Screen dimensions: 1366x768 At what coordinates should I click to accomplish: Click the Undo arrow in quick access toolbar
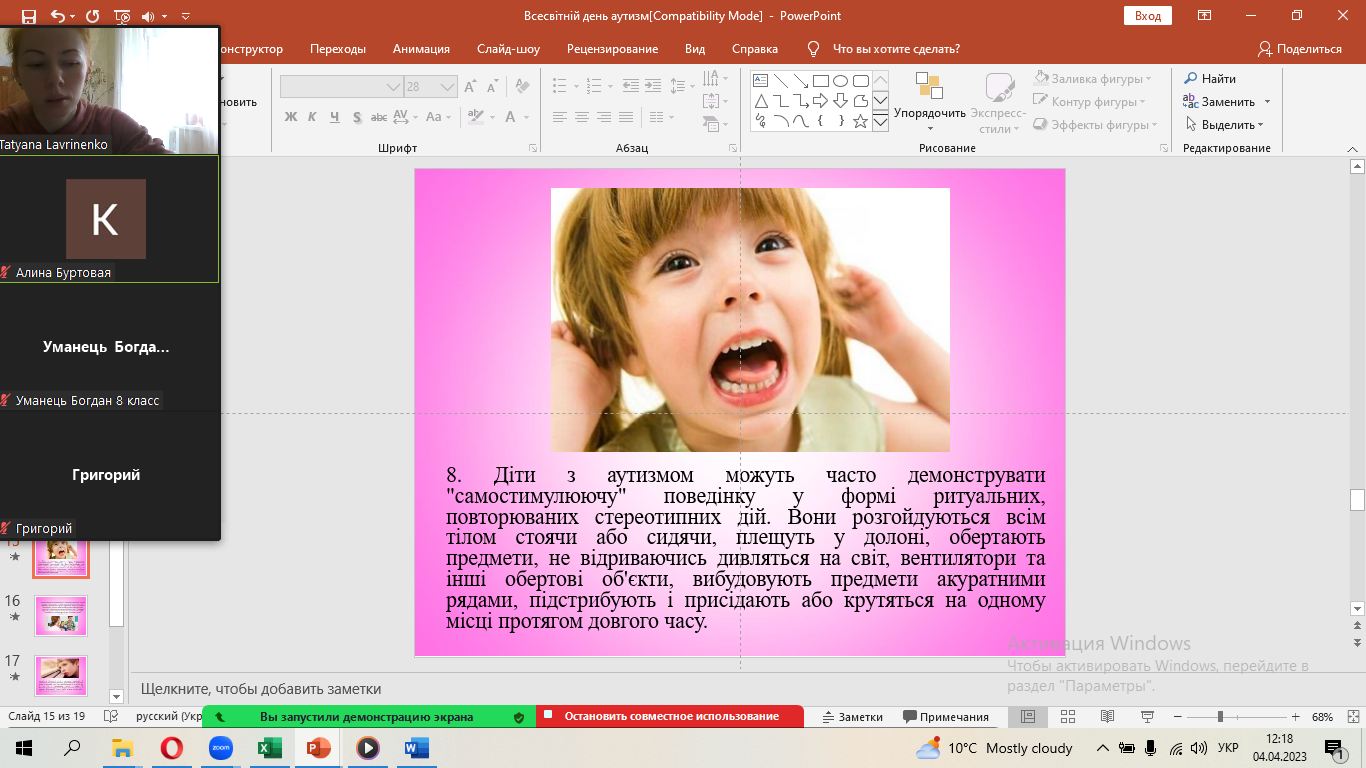57,16
